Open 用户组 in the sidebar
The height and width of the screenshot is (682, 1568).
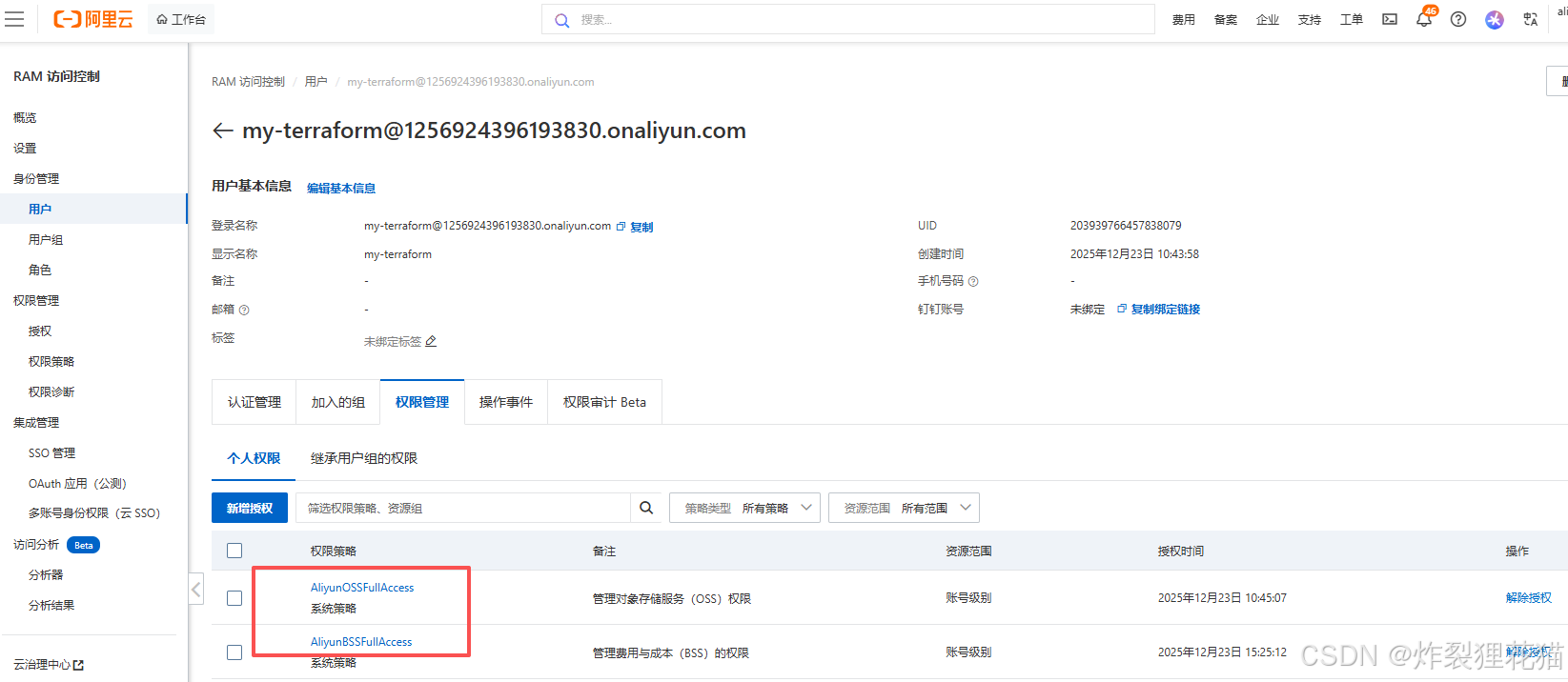[x=46, y=240]
